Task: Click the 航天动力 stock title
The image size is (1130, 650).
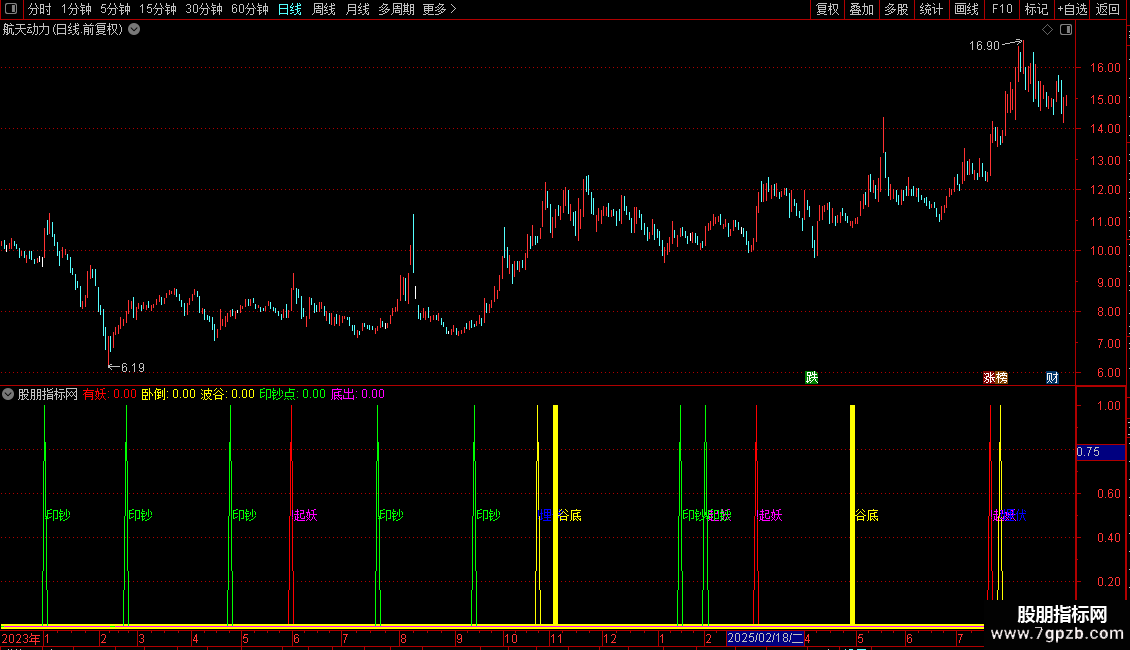Action: tap(63, 30)
